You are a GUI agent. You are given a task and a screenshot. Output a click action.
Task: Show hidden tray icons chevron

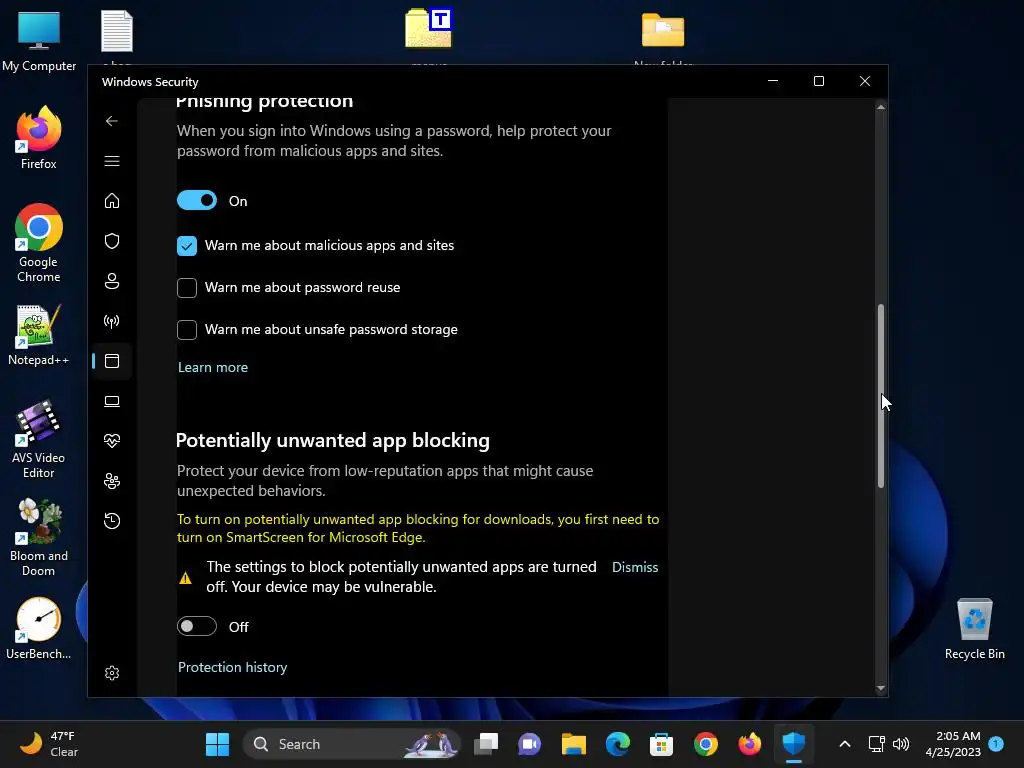point(844,744)
